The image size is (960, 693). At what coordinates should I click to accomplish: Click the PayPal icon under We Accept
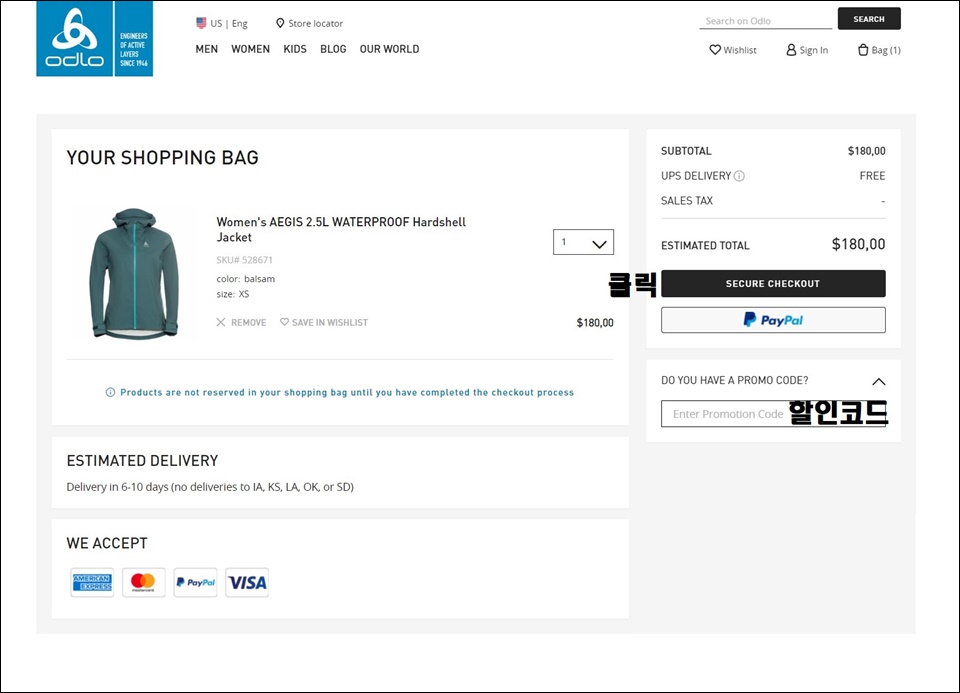click(x=195, y=582)
